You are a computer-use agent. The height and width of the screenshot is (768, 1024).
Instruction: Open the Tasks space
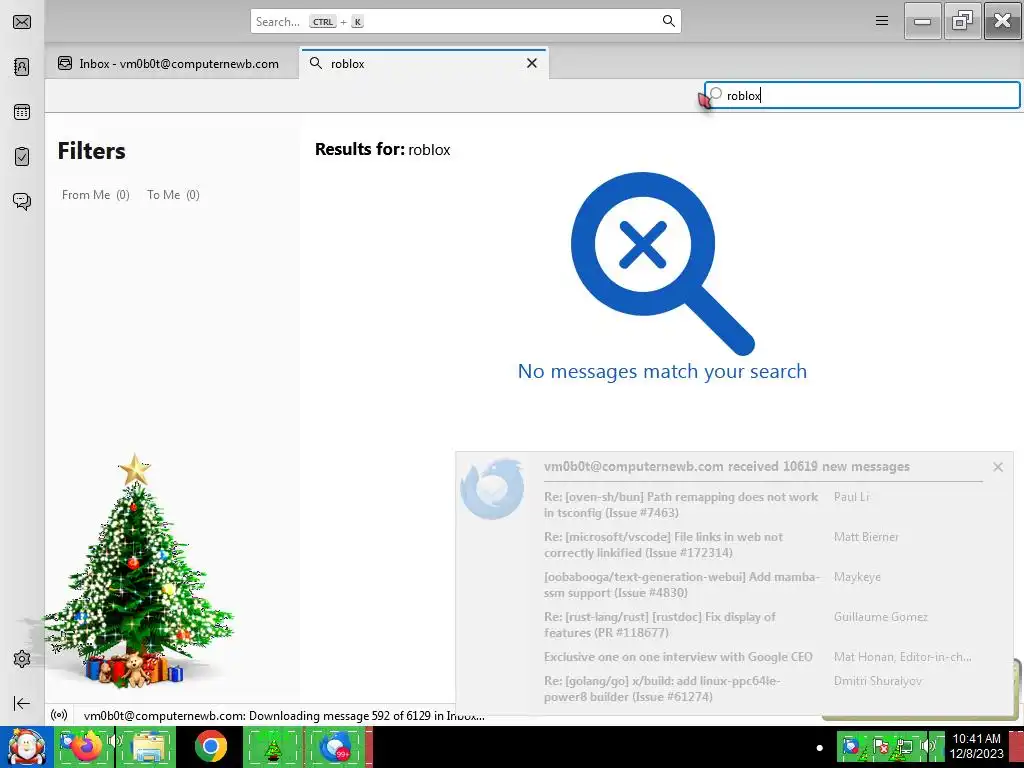[22, 157]
